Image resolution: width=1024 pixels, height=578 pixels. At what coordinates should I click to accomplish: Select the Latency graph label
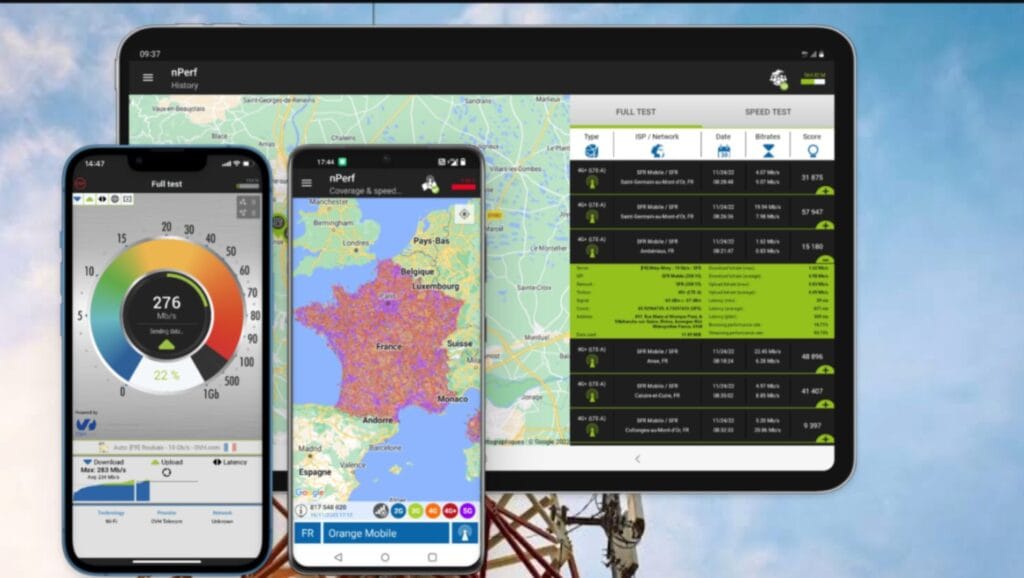point(231,462)
